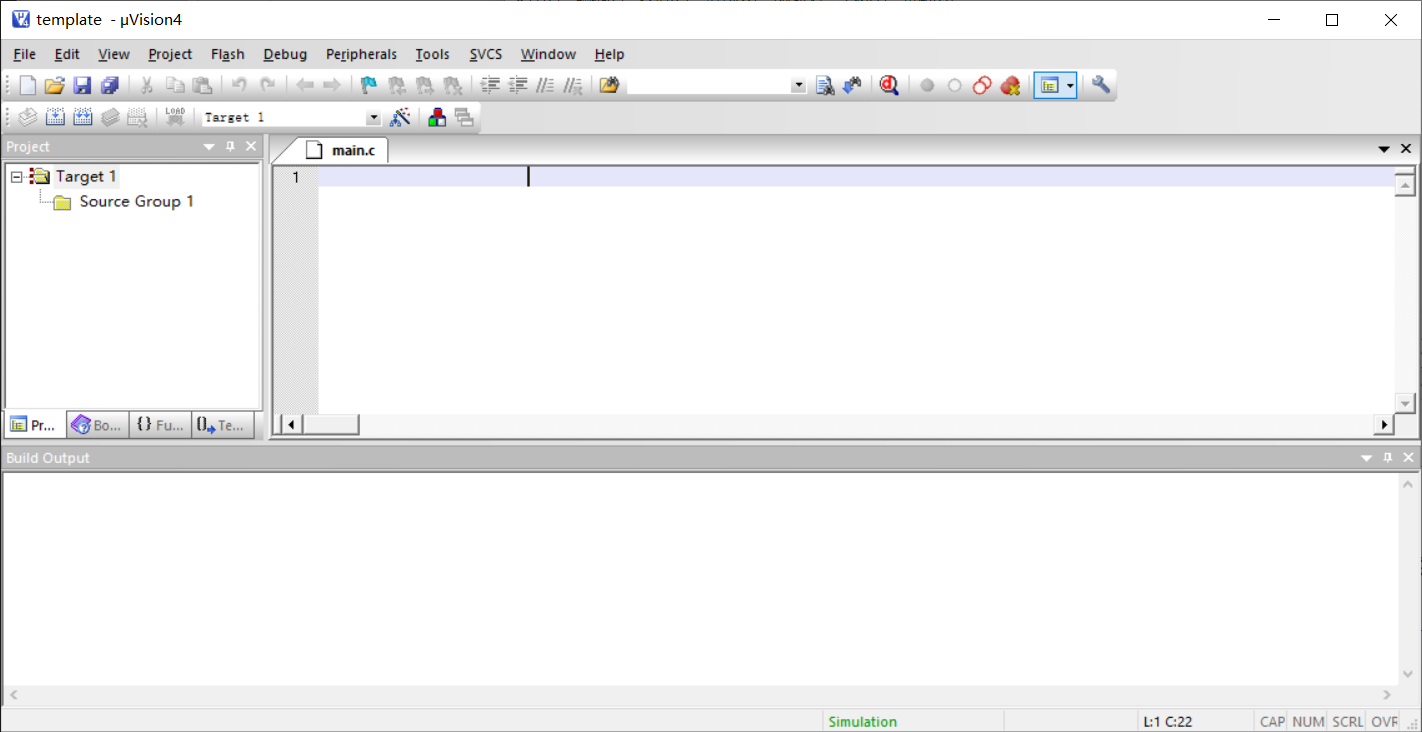The height and width of the screenshot is (732, 1422).
Task: Click the Find document-binoculars icon
Action: [825, 86]
